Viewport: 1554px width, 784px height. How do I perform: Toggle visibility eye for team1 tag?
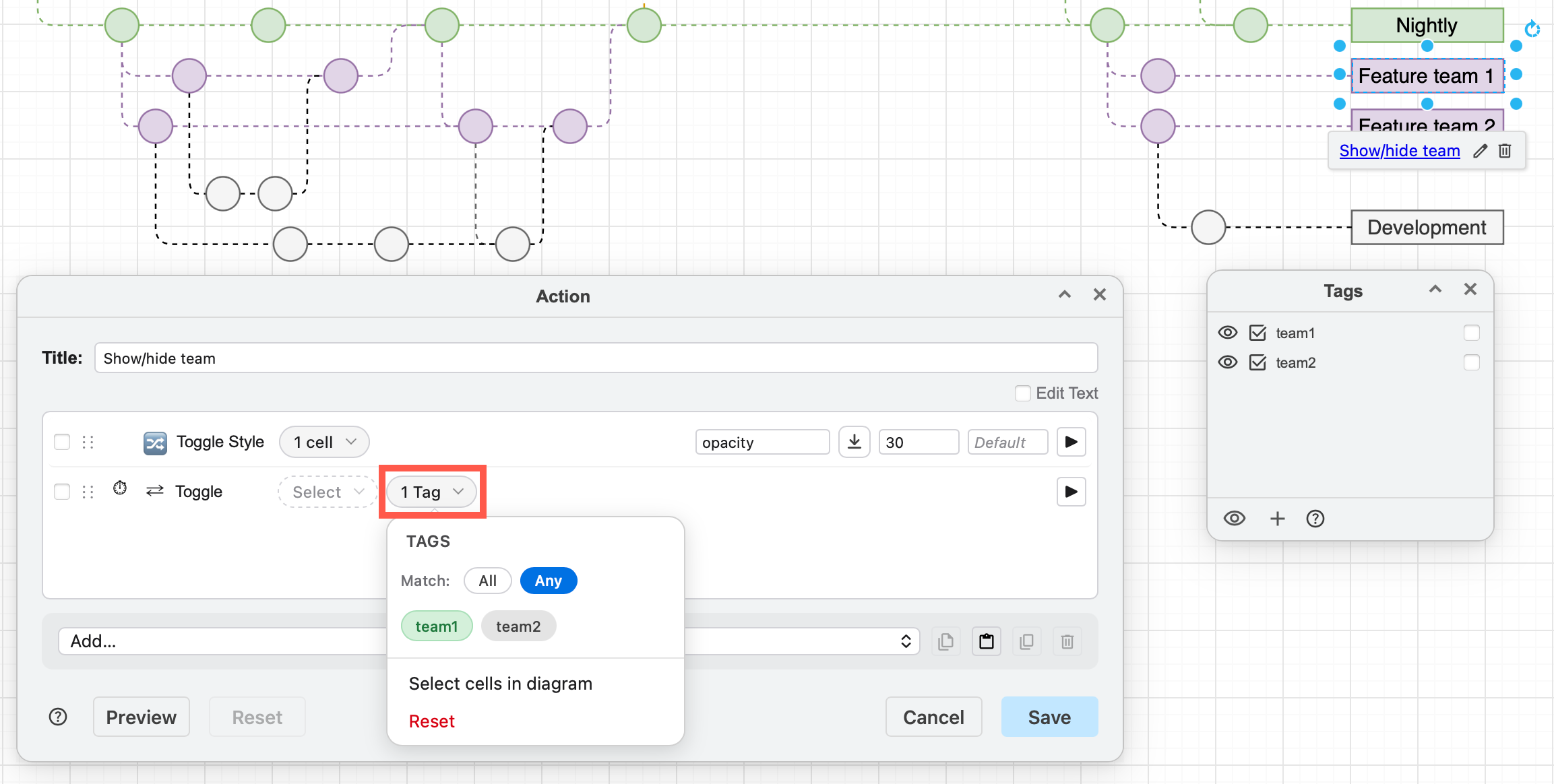1228,333
